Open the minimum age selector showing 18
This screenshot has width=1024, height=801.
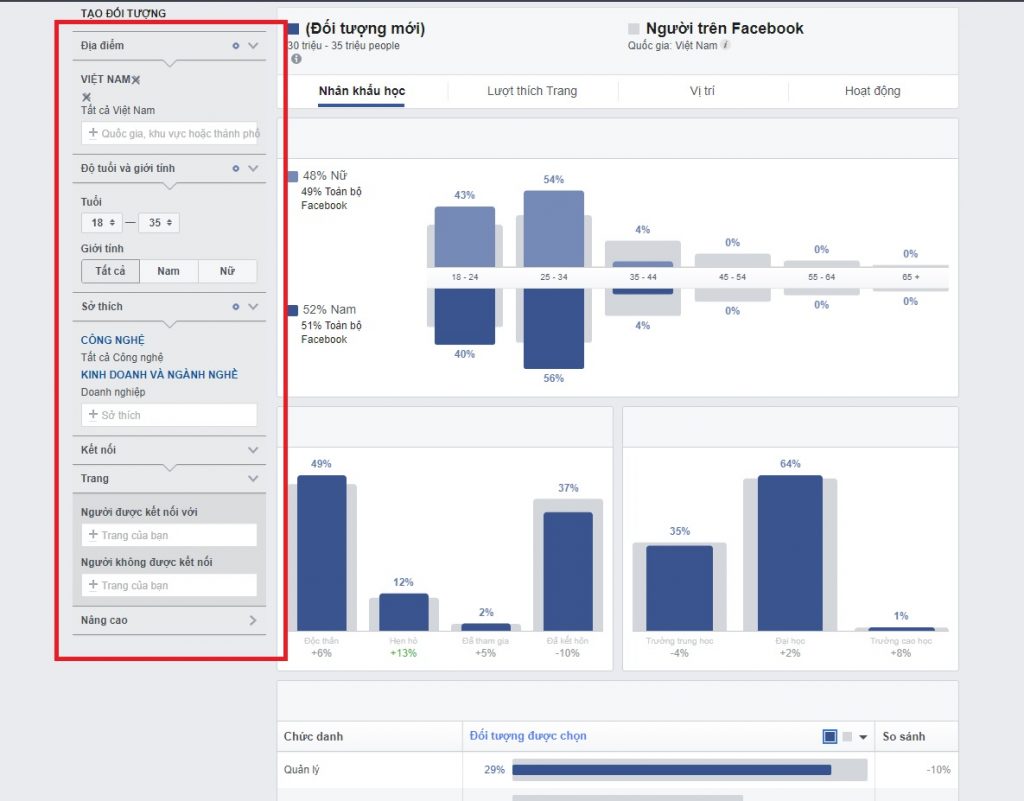102,223
